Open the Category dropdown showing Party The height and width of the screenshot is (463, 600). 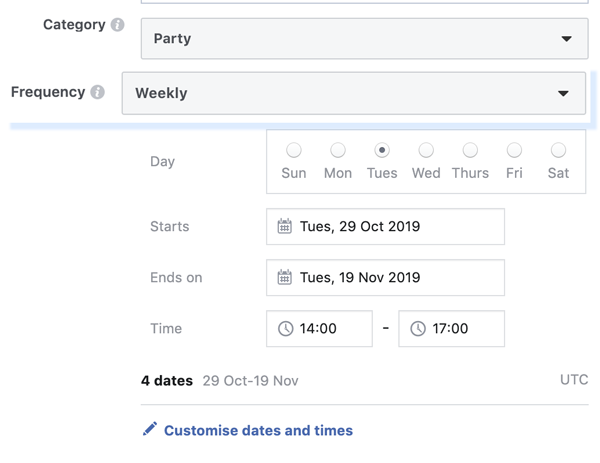[364, 39]
